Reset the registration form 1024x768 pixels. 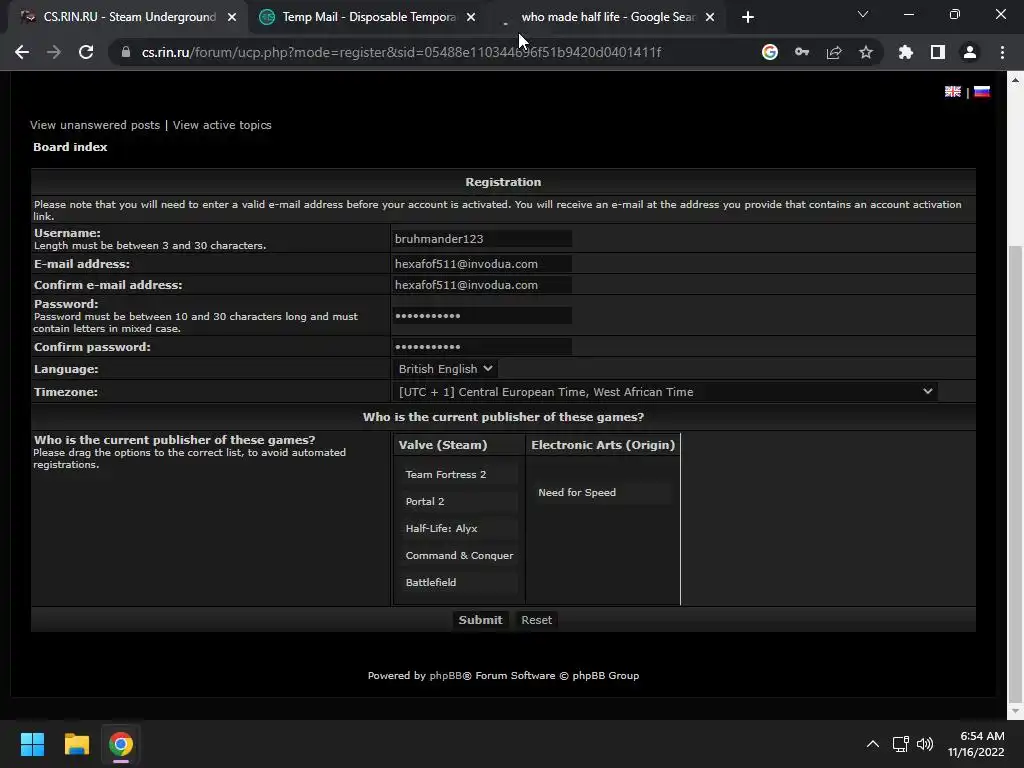tap(536, 620)
